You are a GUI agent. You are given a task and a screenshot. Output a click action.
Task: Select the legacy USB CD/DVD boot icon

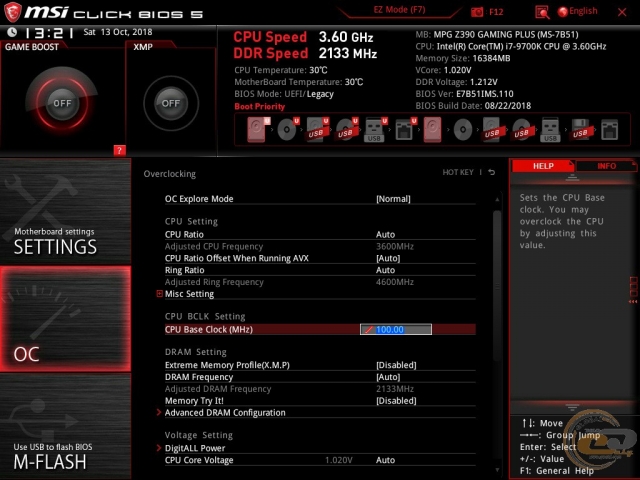coord(522,130)
